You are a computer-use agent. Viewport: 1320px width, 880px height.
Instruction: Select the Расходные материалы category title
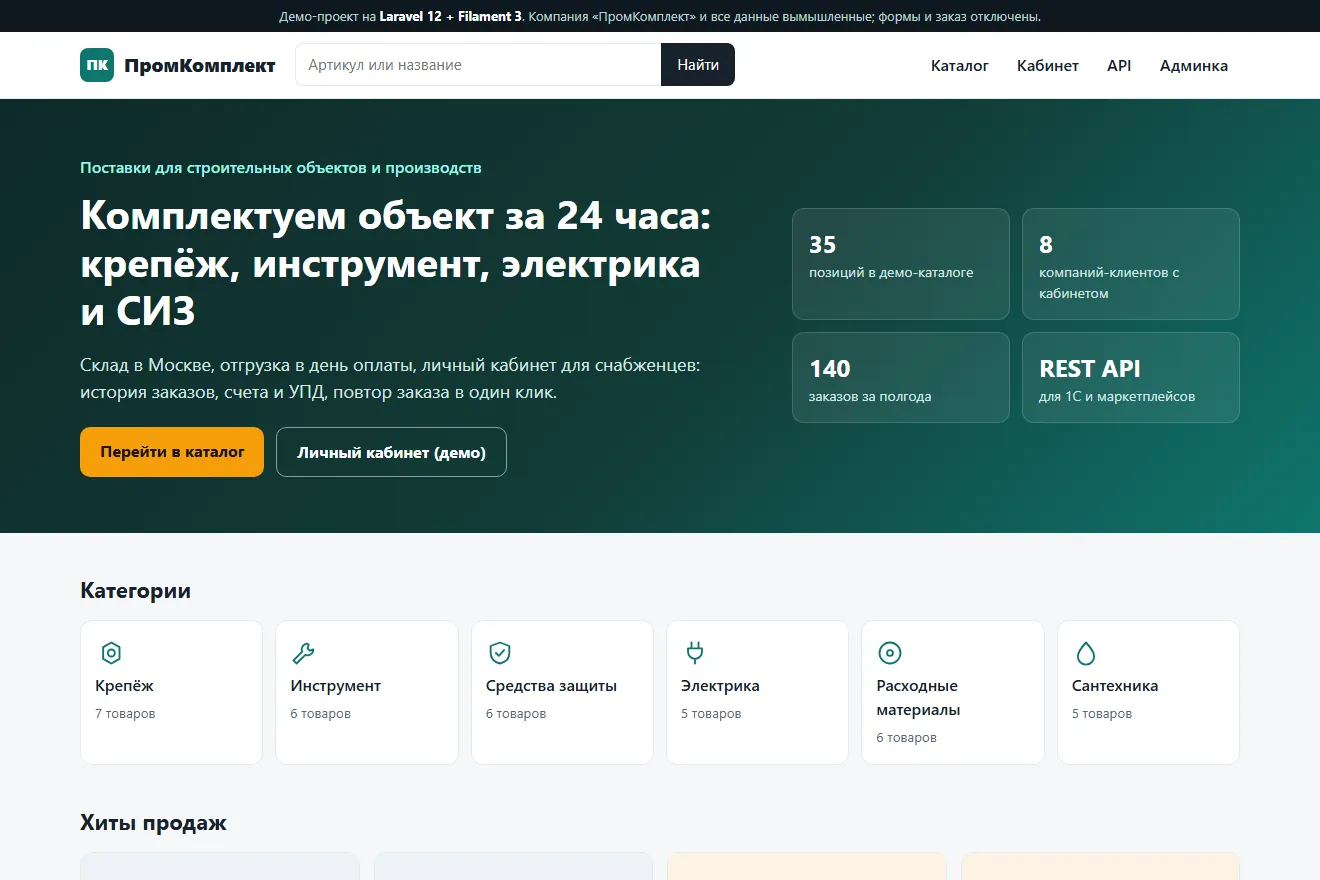tap(918, 698)
